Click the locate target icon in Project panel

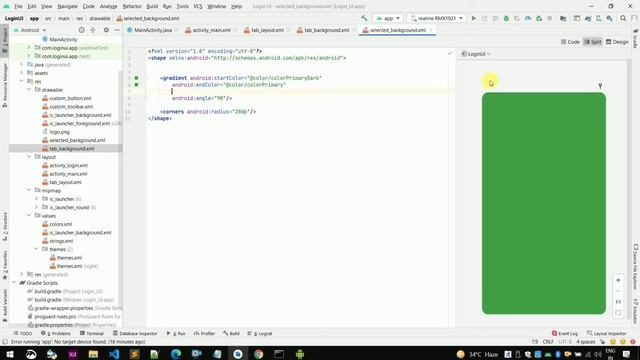[82, 30]
